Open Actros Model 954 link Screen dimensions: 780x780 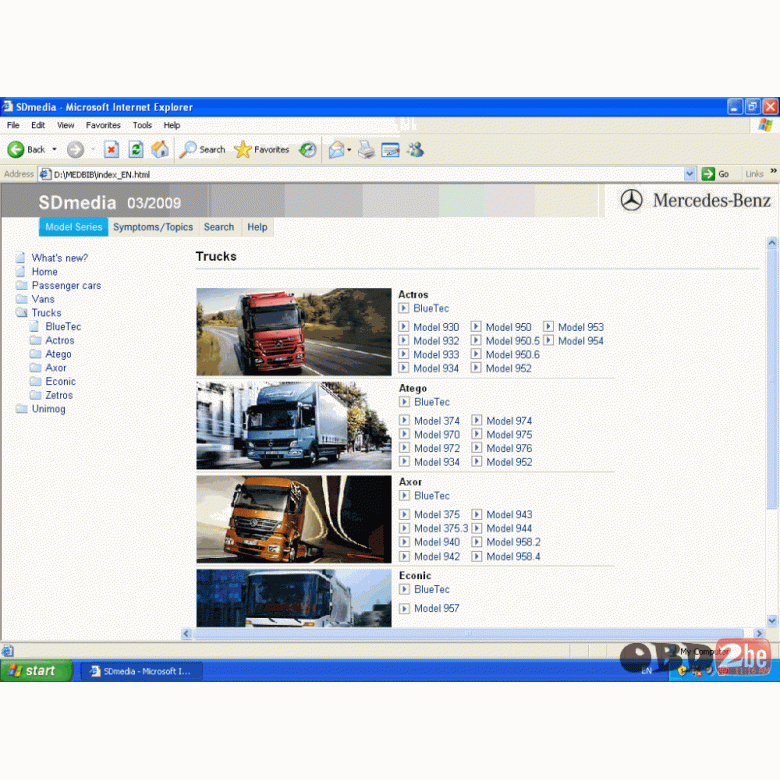[581, 341]
